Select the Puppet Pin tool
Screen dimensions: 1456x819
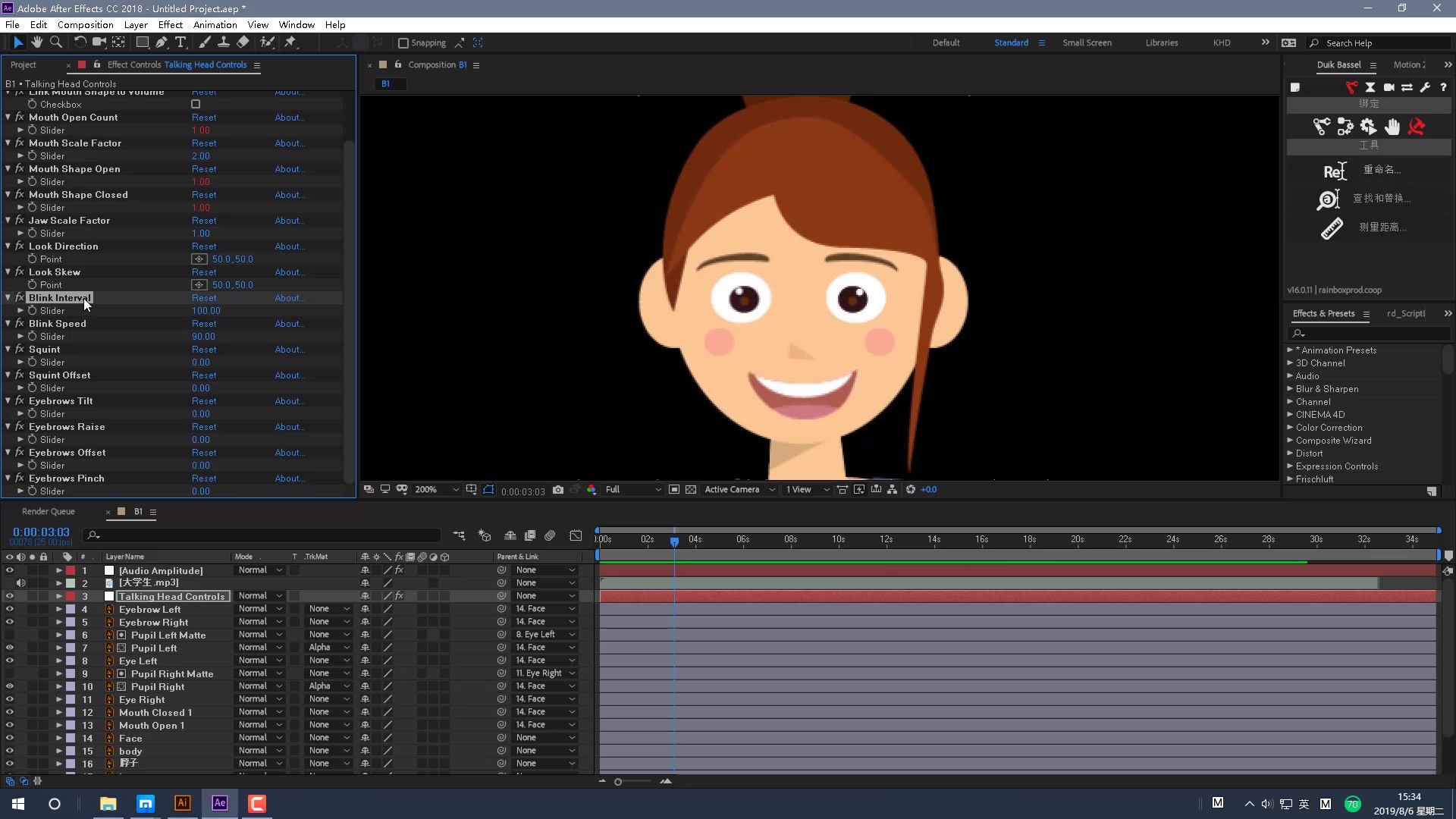pos(290,42)
